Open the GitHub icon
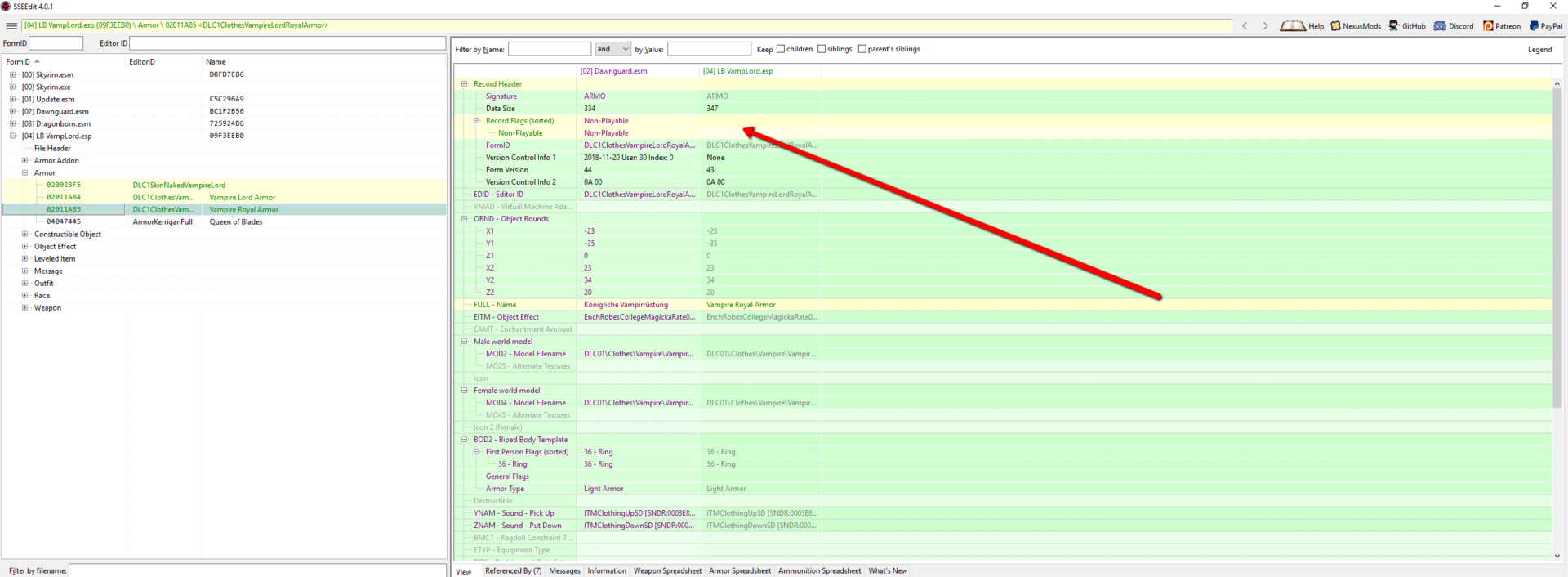The height and width of the screenshot is (577, 1568). [x=1393, y=26]
